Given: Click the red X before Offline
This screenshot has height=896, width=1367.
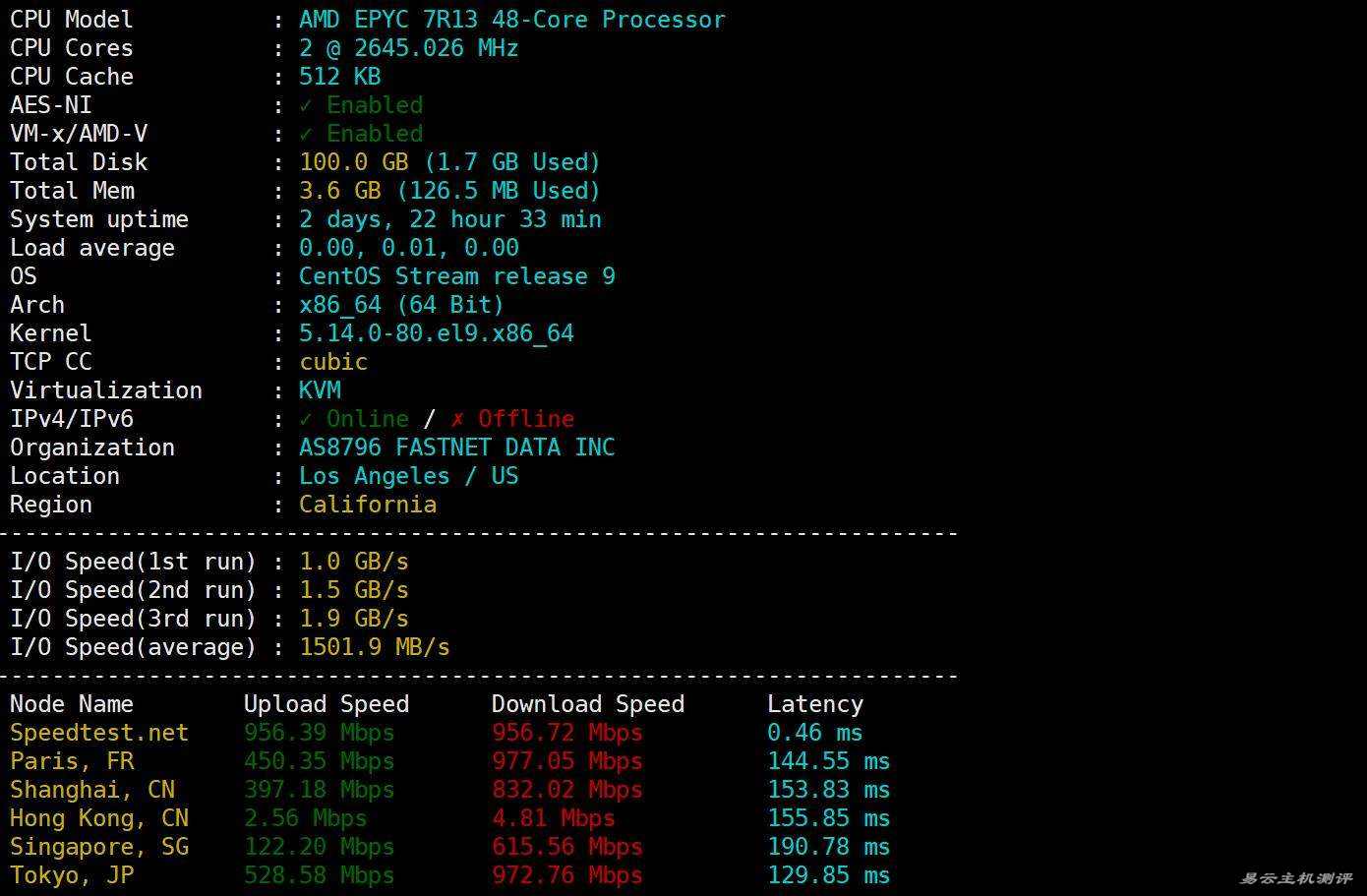Looking at the screenshot, I should coord(457,419).
